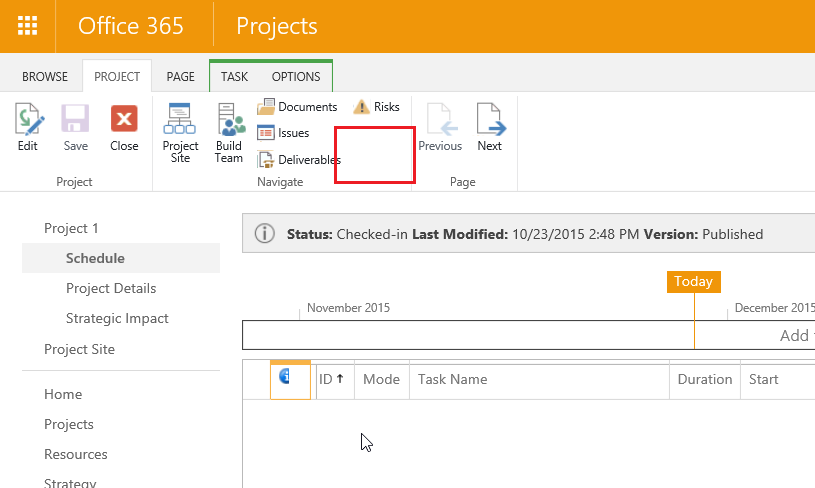Sort by the ID column header

tap(335, 379)
